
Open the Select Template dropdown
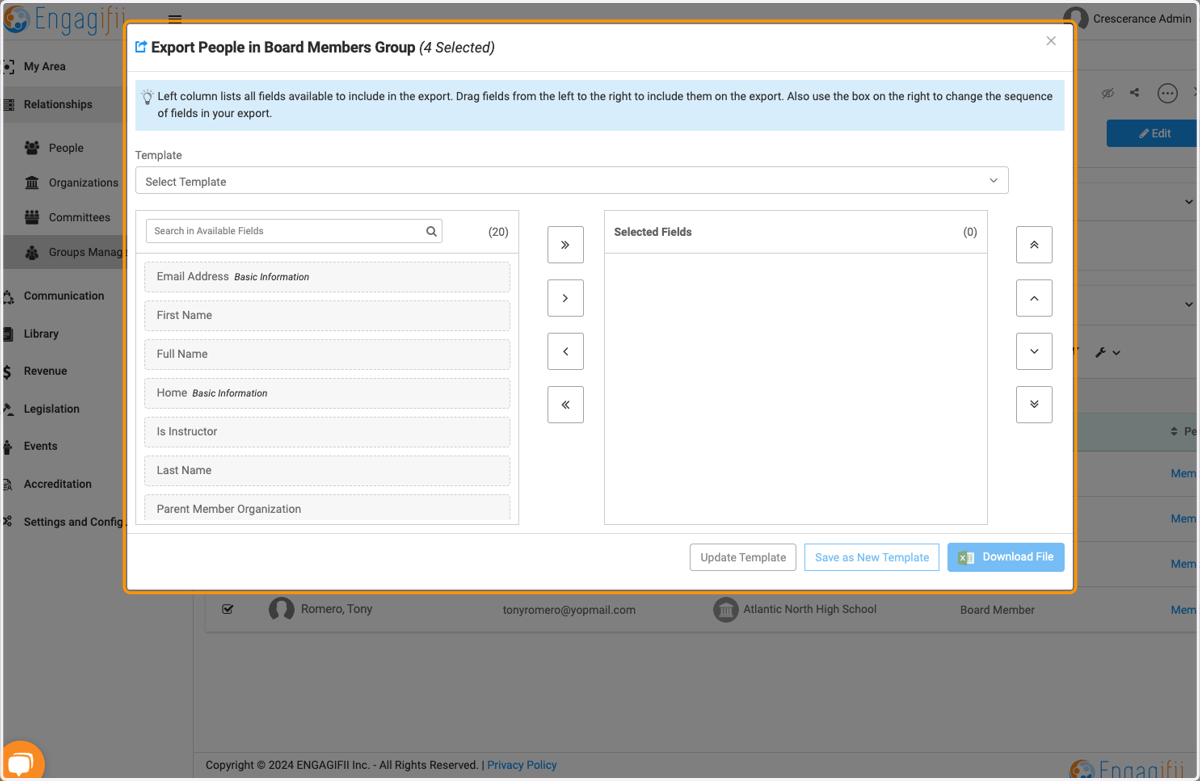pos(572,181)
